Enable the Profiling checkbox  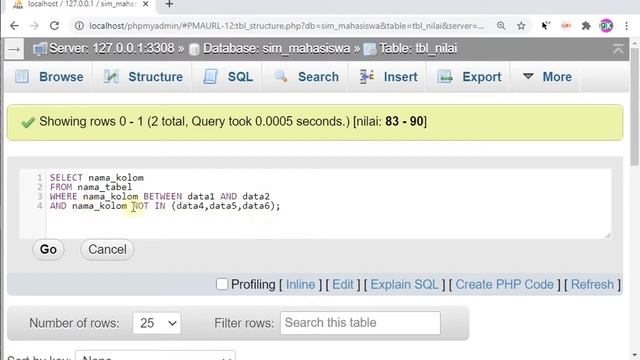coord(222,284)
